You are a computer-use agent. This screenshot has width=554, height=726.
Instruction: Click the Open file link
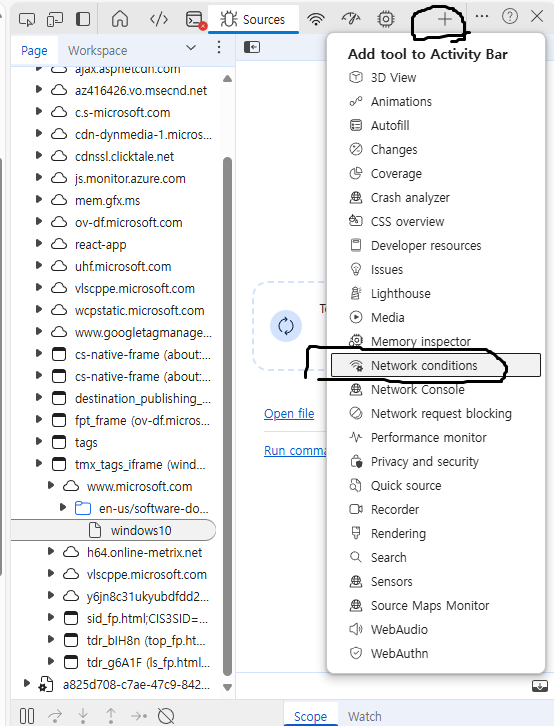(289, 413)
